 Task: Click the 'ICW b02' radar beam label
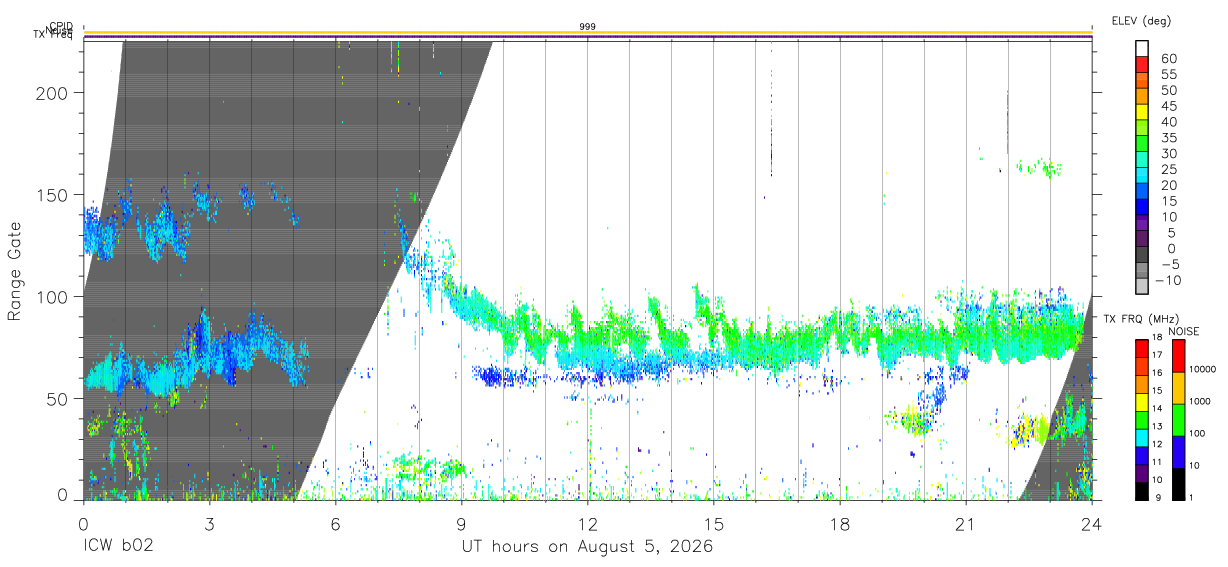[x=118, y=547]
